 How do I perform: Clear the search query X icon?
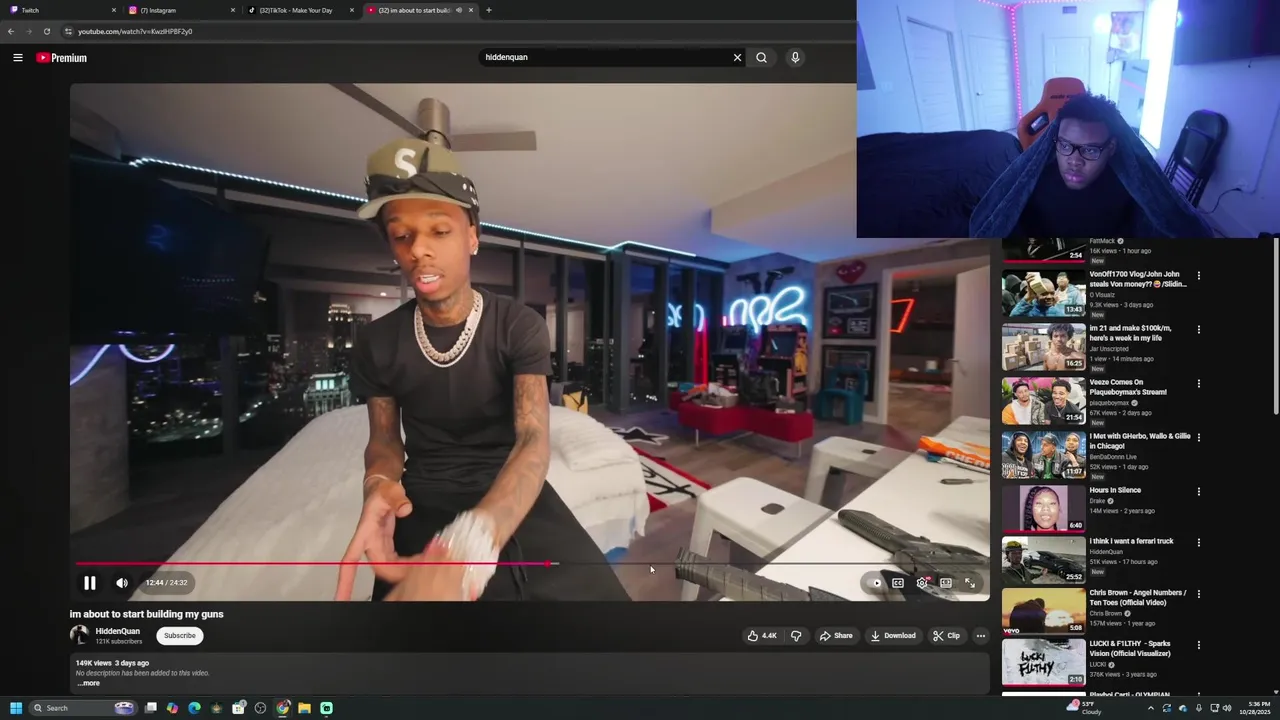738,57
